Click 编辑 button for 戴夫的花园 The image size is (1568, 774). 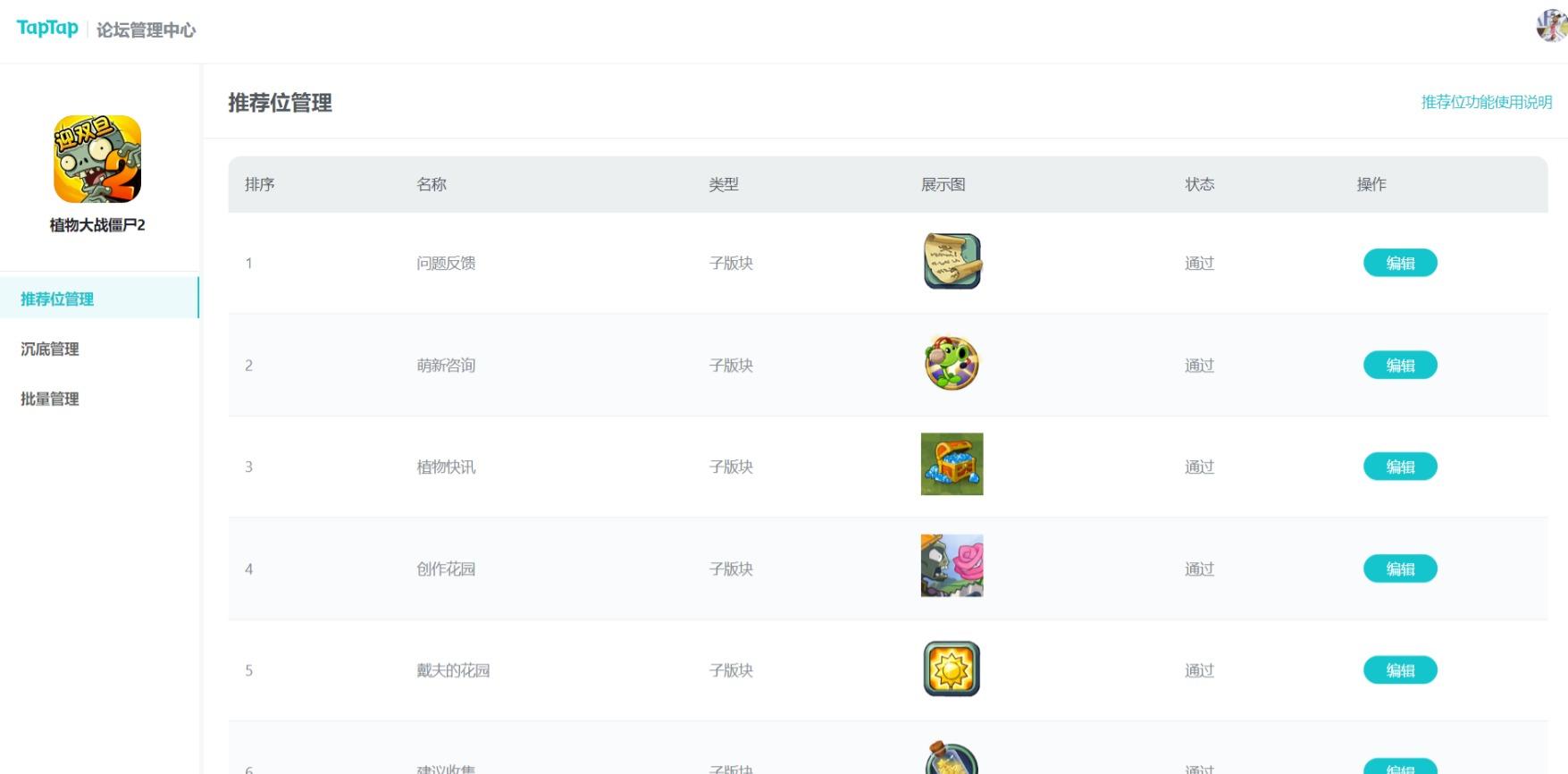point(1400,670)
